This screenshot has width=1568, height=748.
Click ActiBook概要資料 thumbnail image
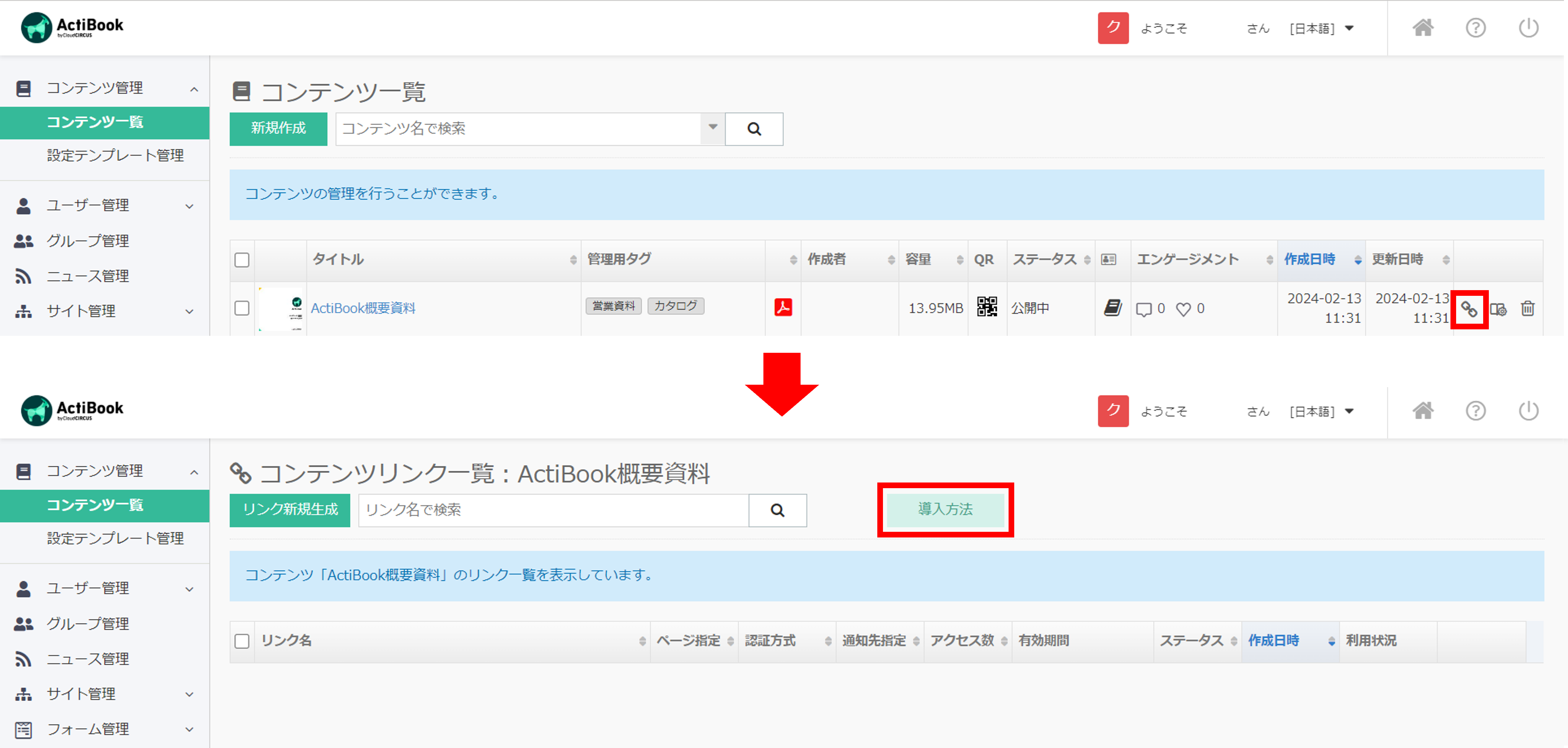pos(281,309)
